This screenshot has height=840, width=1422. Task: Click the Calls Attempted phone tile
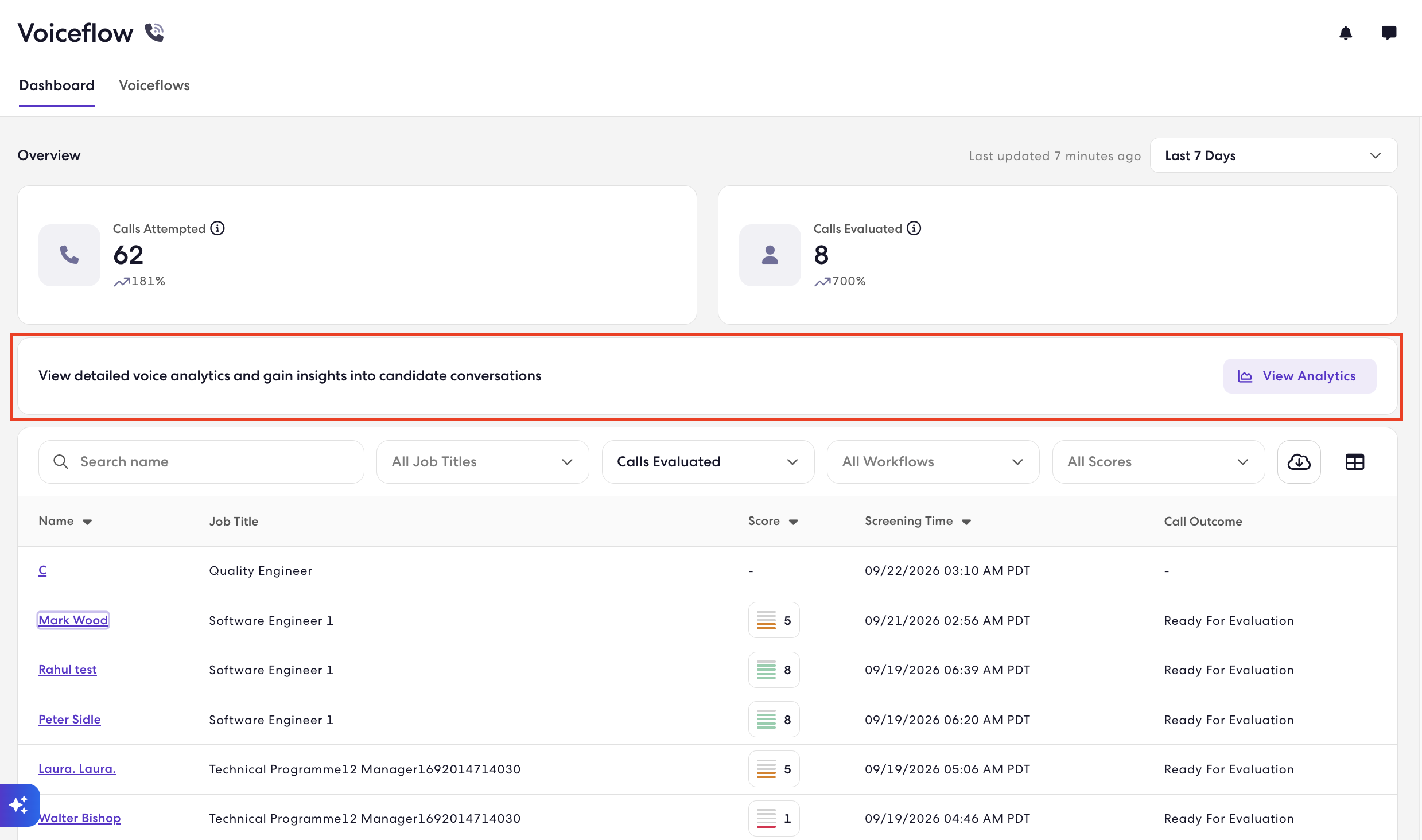(x=69, y=255)
